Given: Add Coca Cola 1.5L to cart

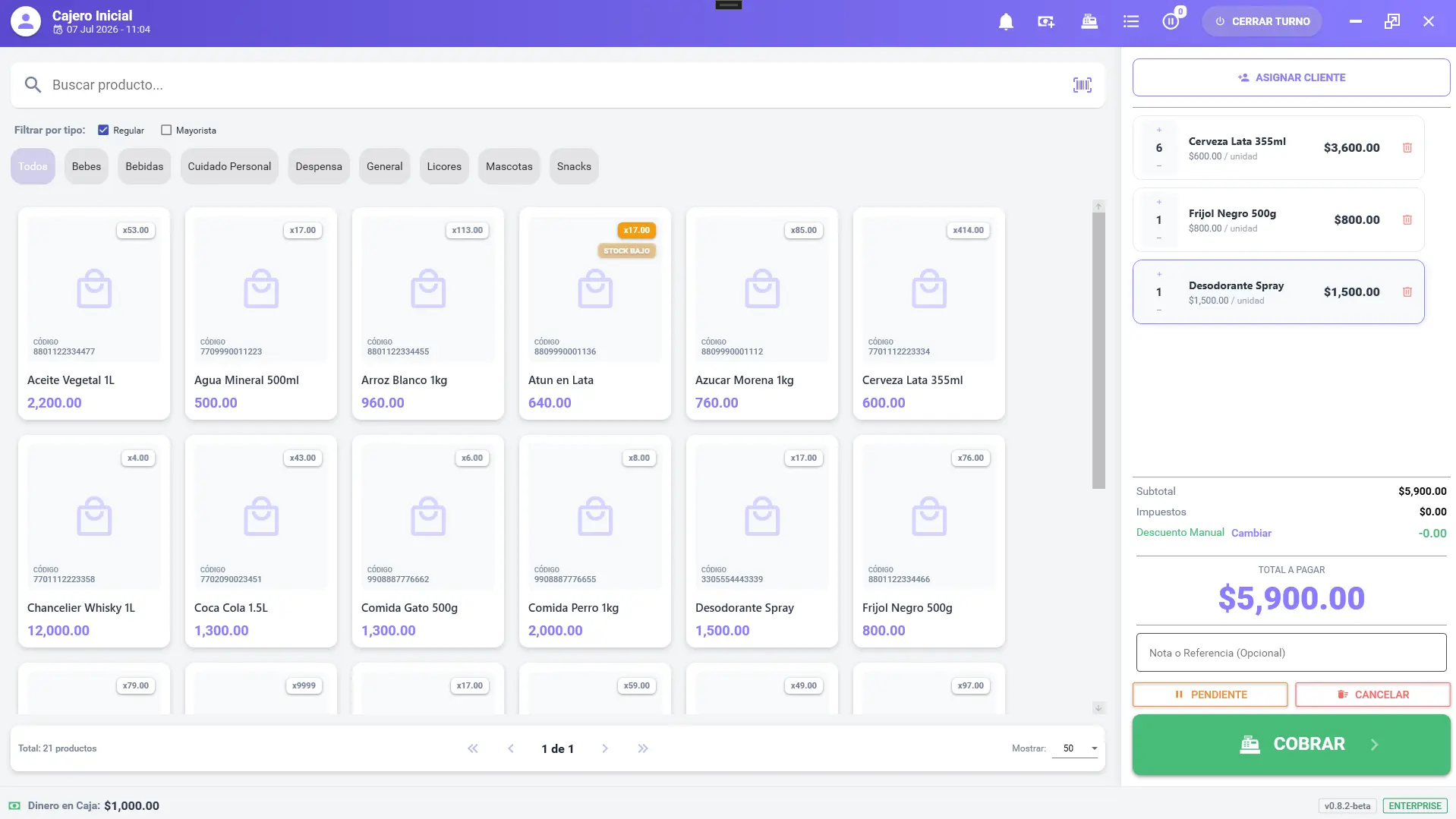Looking at the screenshot, I should point(261,541).
